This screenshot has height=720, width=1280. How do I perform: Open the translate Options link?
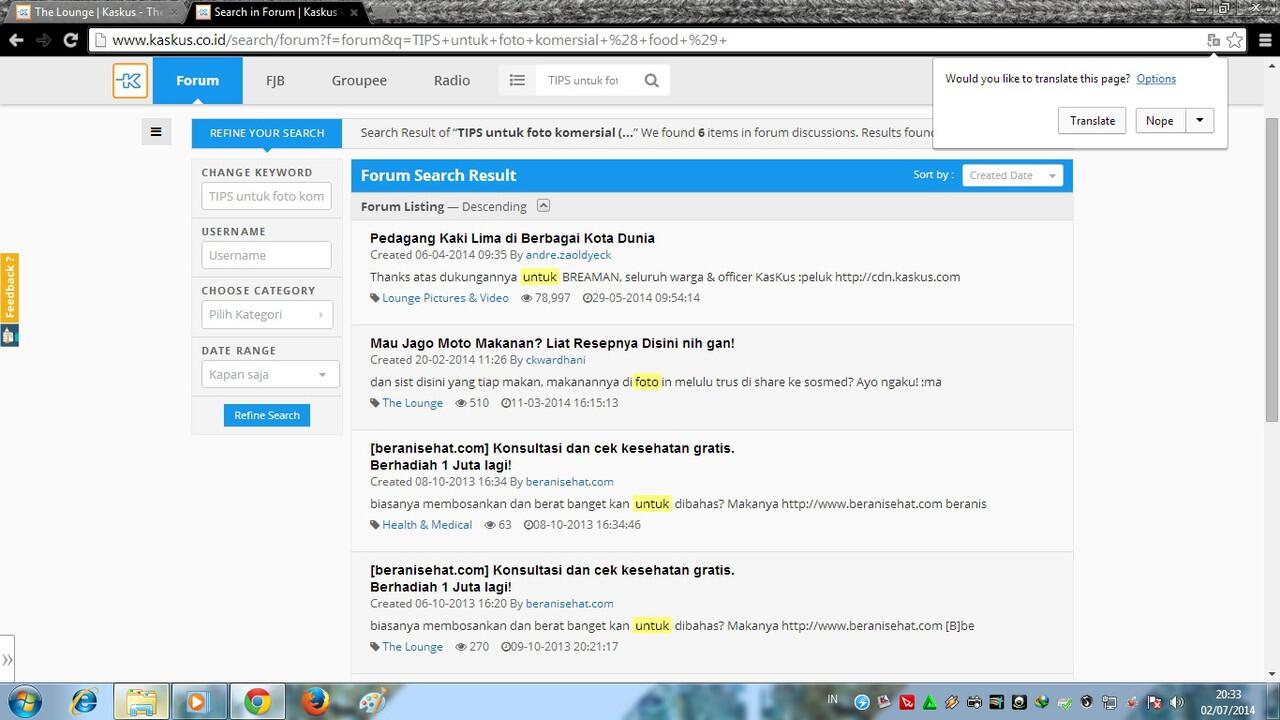coord(1156,78)
